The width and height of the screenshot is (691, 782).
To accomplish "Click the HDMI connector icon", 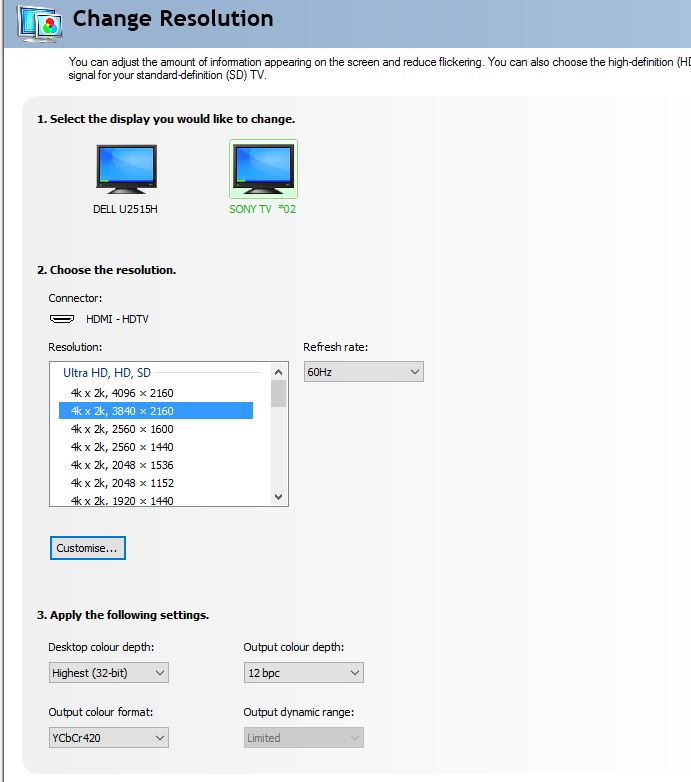I will coord(62,319).
